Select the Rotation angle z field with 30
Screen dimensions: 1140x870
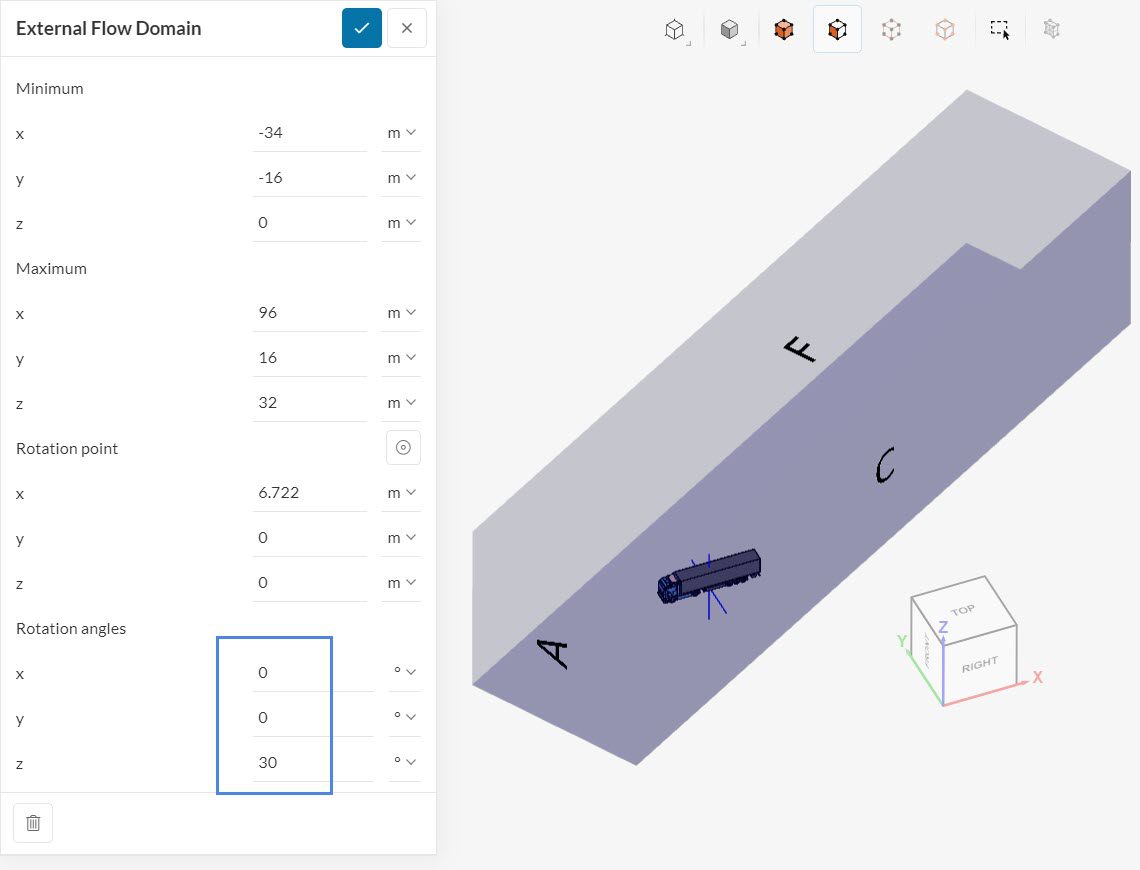(309, 762)
